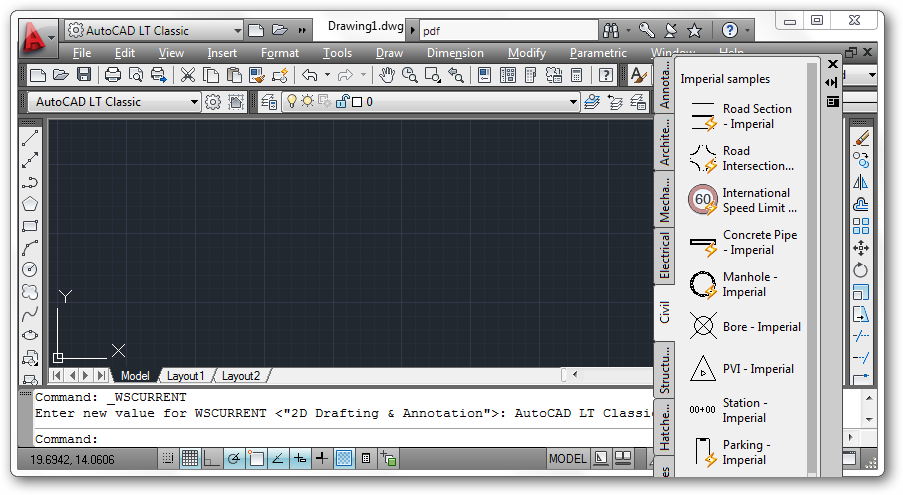Select the Ellipse tool
Image resolution: width=903 pixels, height=495 pixels.
point(30,336)
